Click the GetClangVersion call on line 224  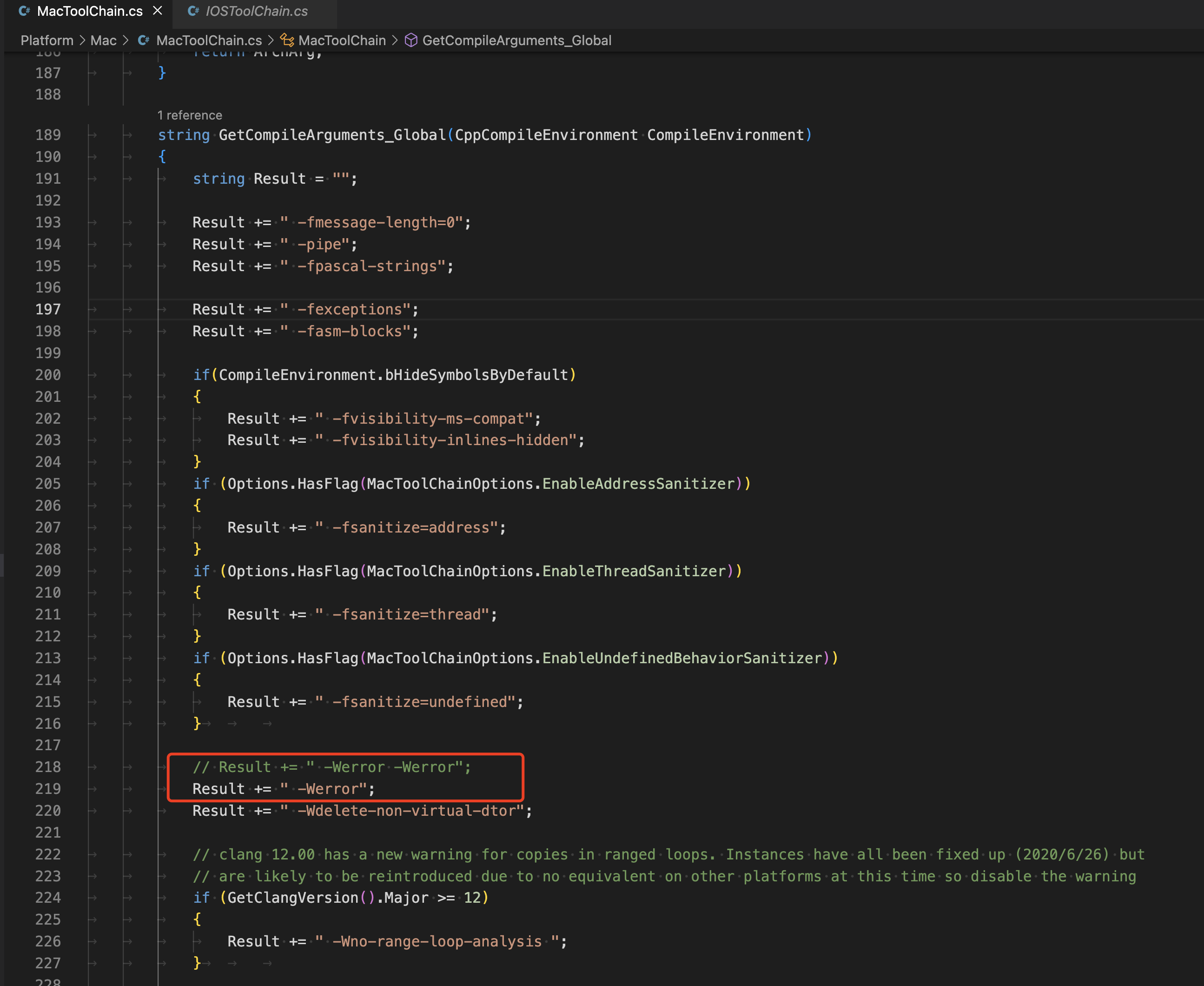tap(292, 898)
